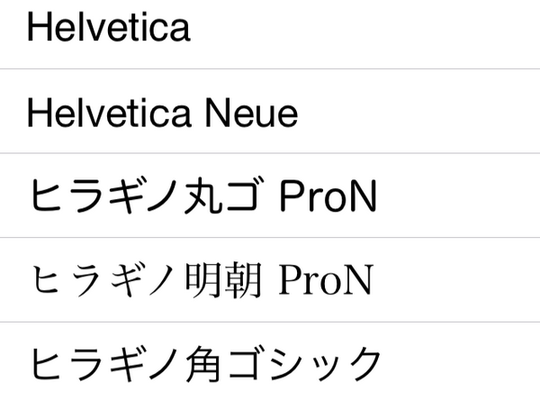Tap empty space beside Helvetica Neue label
This screenshot has width=540, height=400.
[x=419, y=111]
